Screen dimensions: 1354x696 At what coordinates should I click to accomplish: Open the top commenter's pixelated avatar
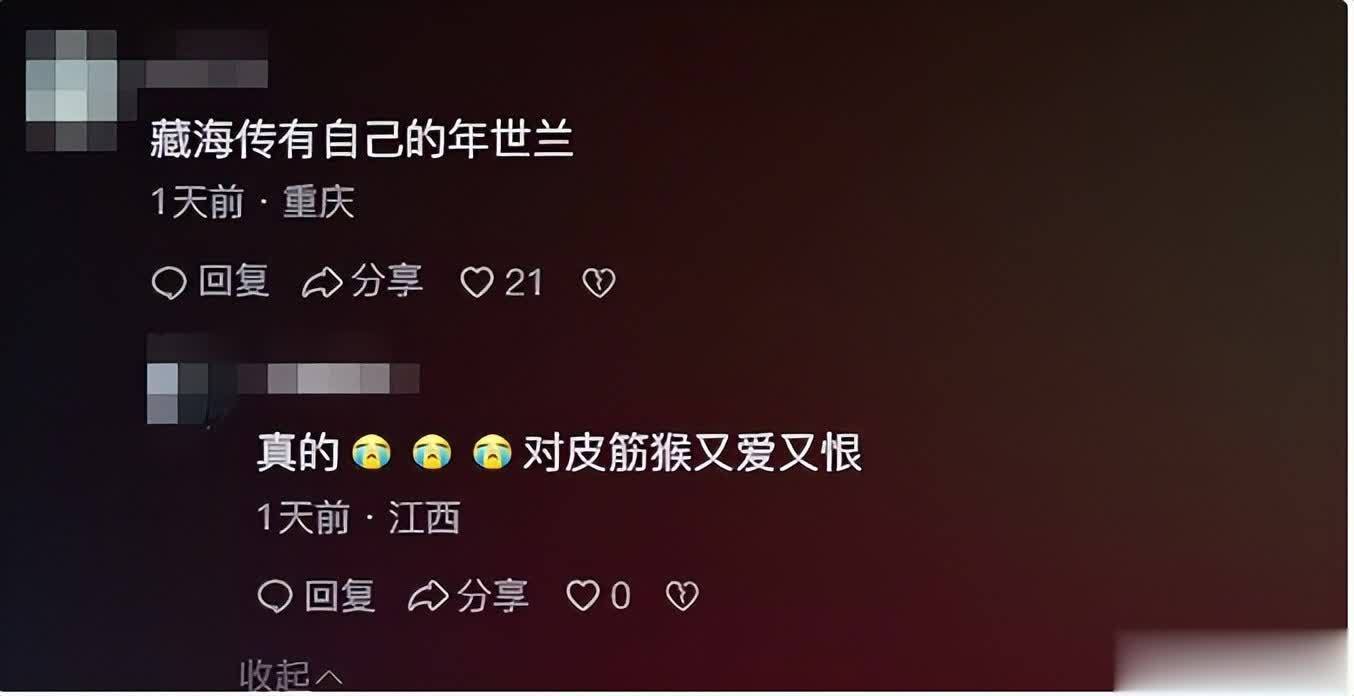(71, 88)
